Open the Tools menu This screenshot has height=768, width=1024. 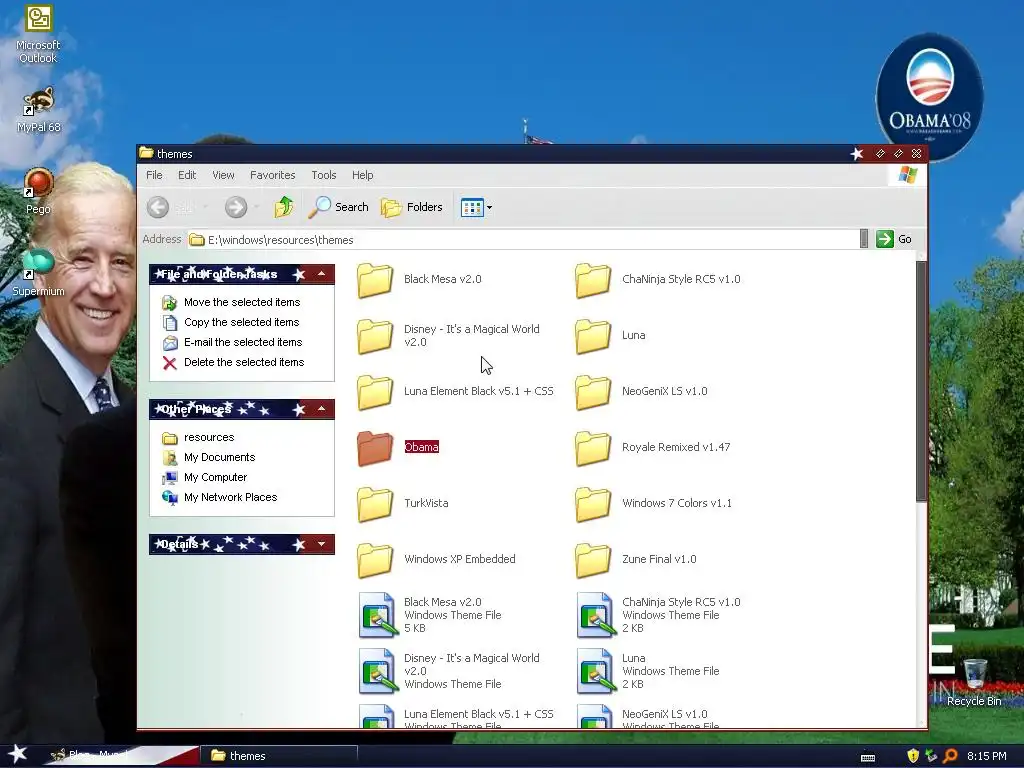(x=324, y=175)
